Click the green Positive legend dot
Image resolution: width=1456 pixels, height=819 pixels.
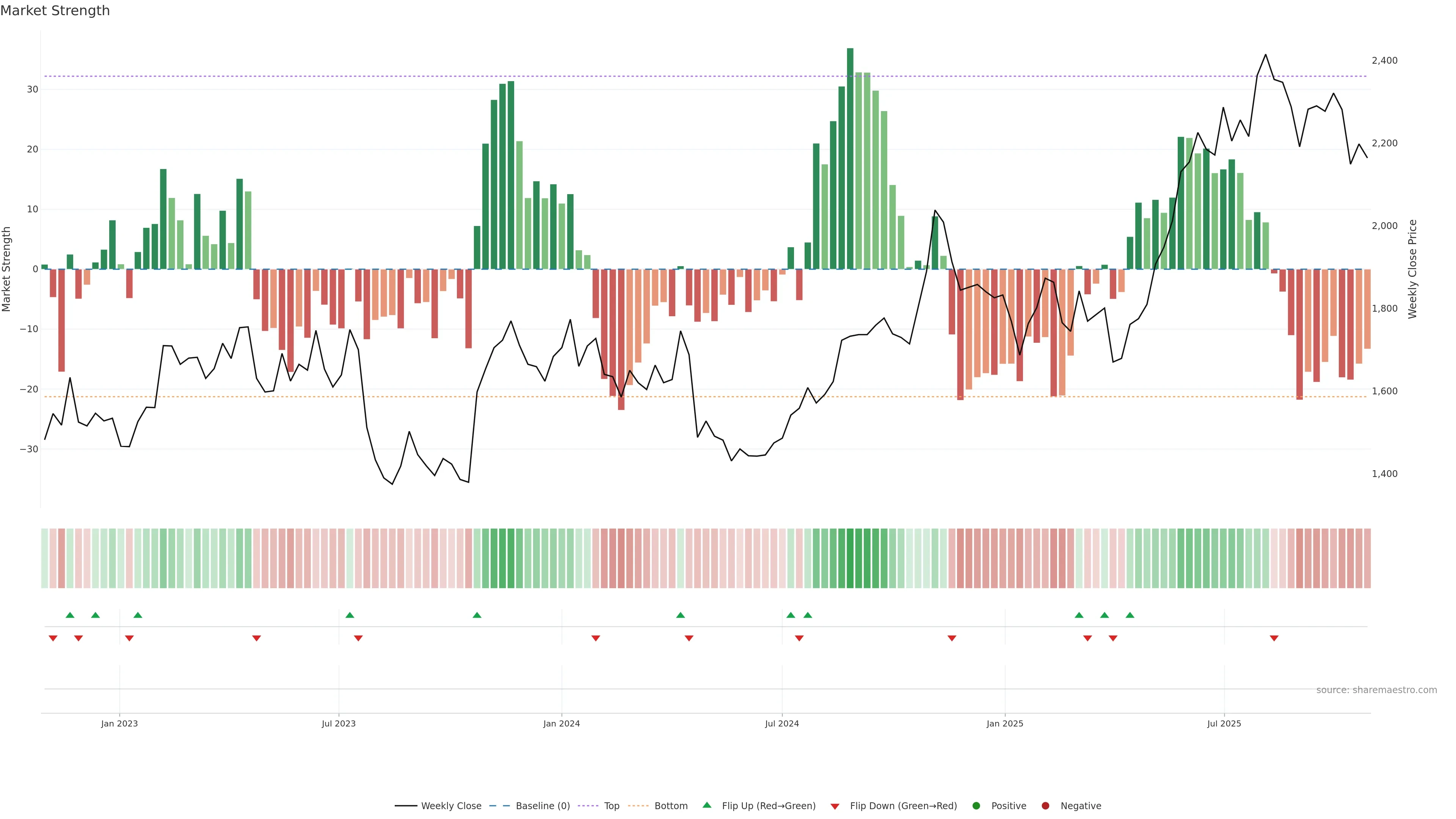pyautogui.click(x=976, y=805)
